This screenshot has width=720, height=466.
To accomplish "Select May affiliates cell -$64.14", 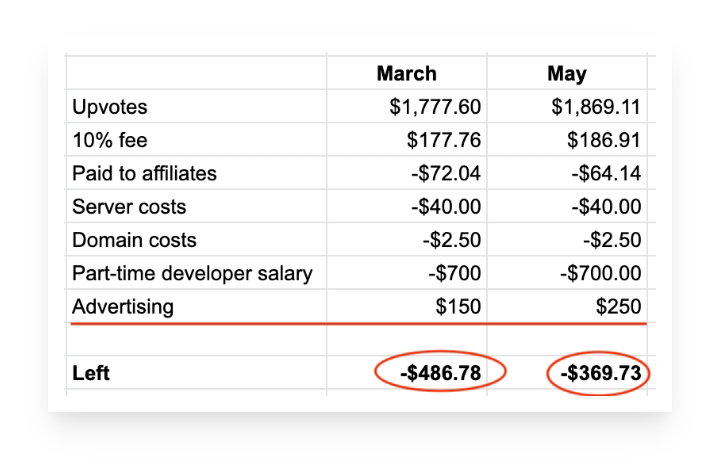I will 567,174.
